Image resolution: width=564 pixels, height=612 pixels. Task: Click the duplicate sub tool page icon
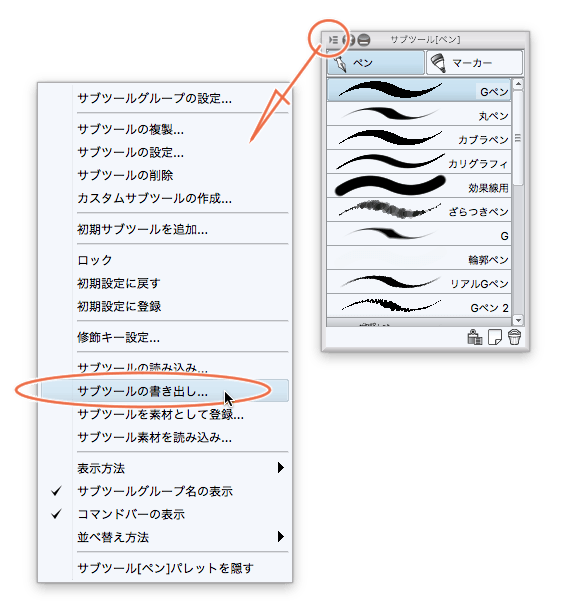[x=495, y=337]
